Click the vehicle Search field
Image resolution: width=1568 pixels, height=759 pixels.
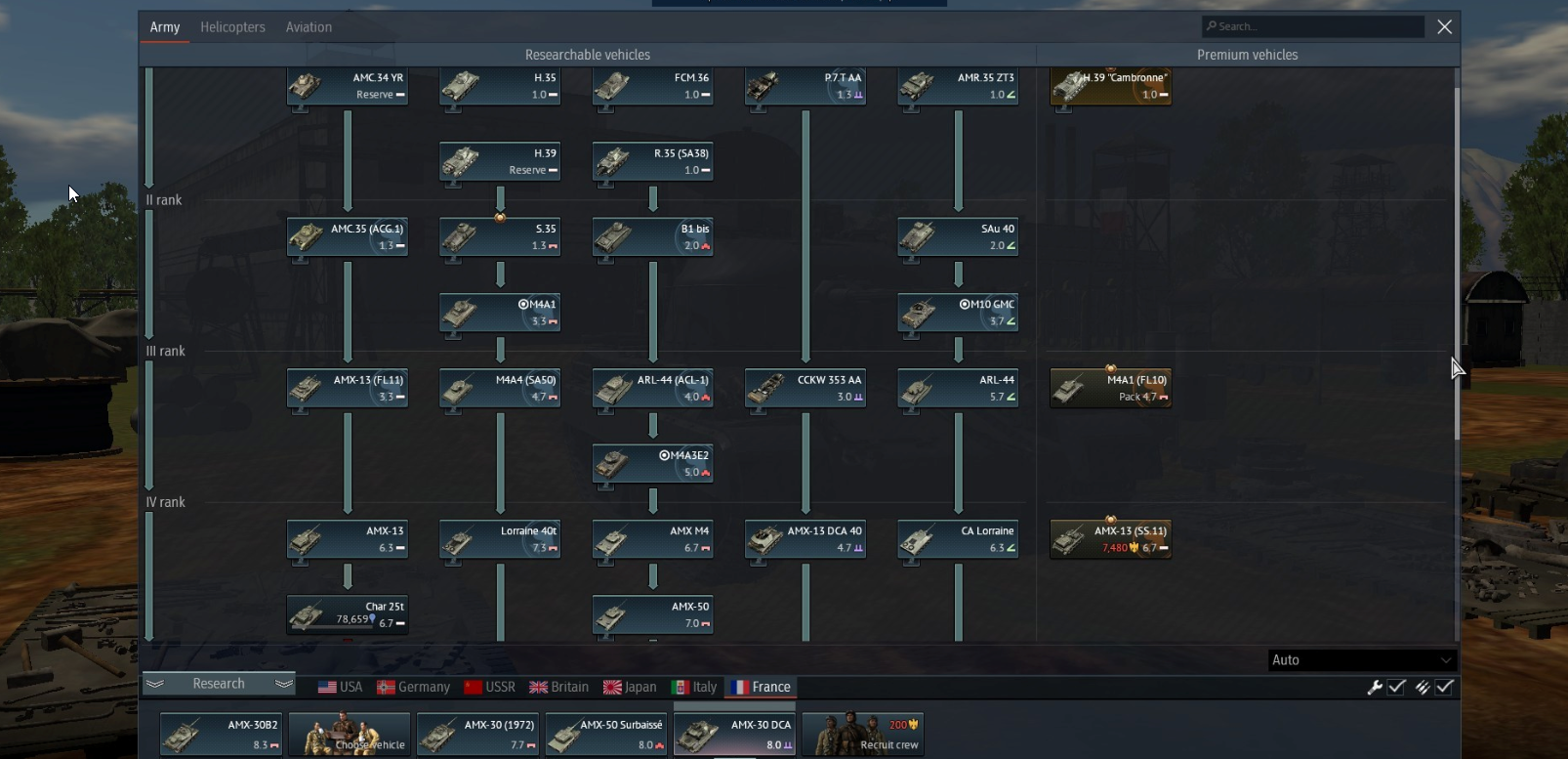(1313, 26)
